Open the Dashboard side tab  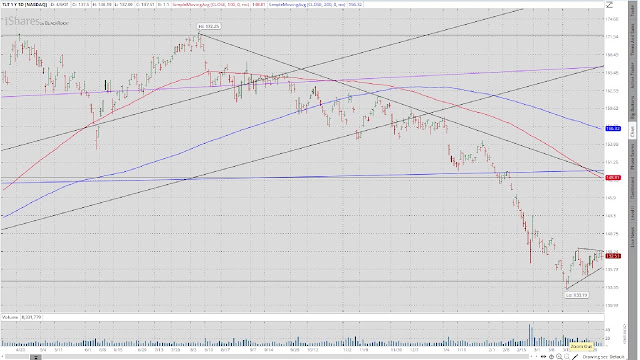(632, 187)
